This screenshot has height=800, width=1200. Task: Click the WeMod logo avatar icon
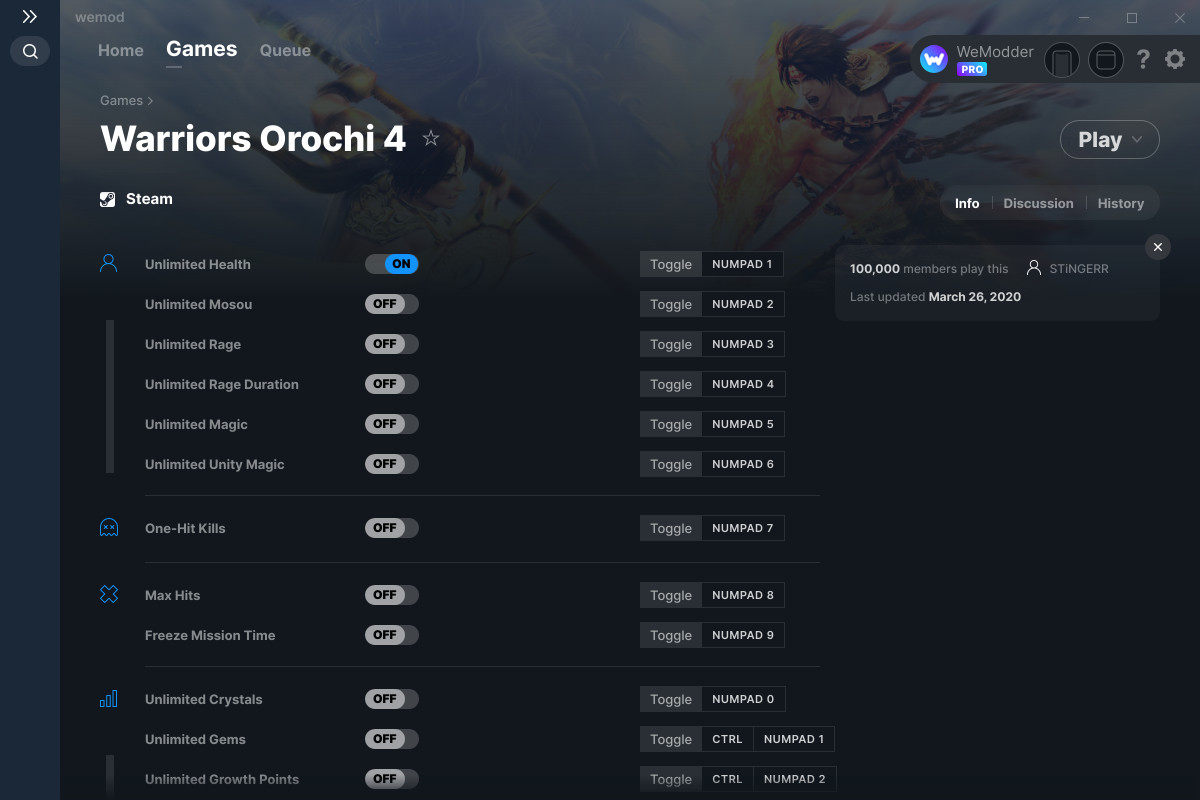(x=934, y=60)
